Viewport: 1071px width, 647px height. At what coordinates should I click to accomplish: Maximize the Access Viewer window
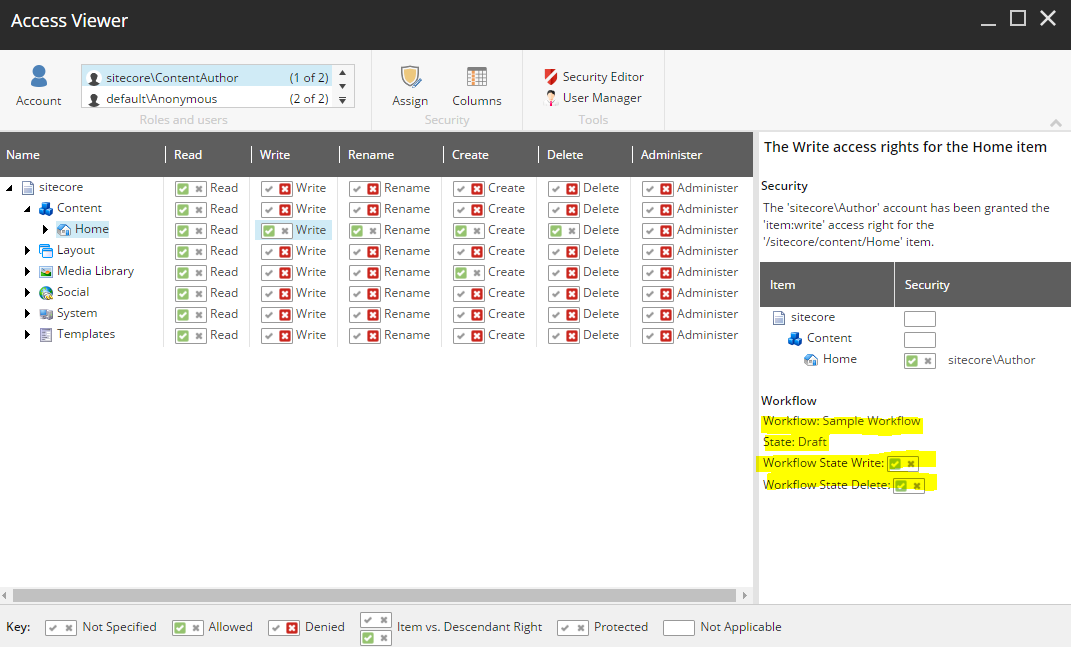pyautogui.click(x=1018, y=18)
